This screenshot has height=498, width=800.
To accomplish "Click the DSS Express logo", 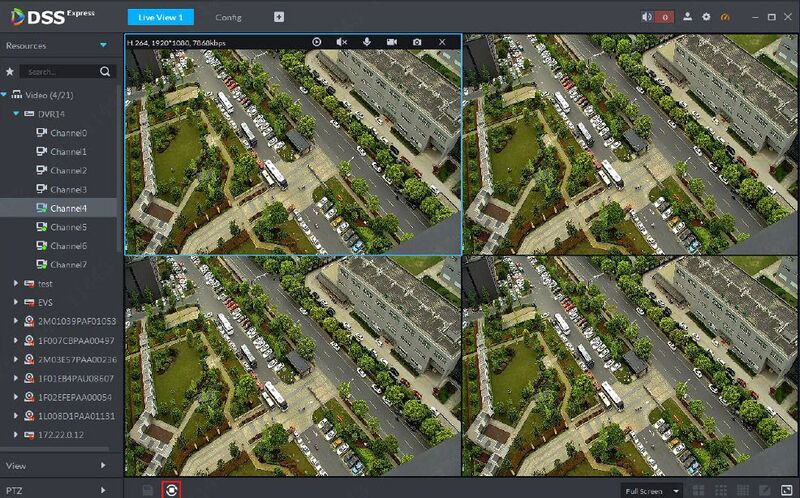I will click(53, 17).
